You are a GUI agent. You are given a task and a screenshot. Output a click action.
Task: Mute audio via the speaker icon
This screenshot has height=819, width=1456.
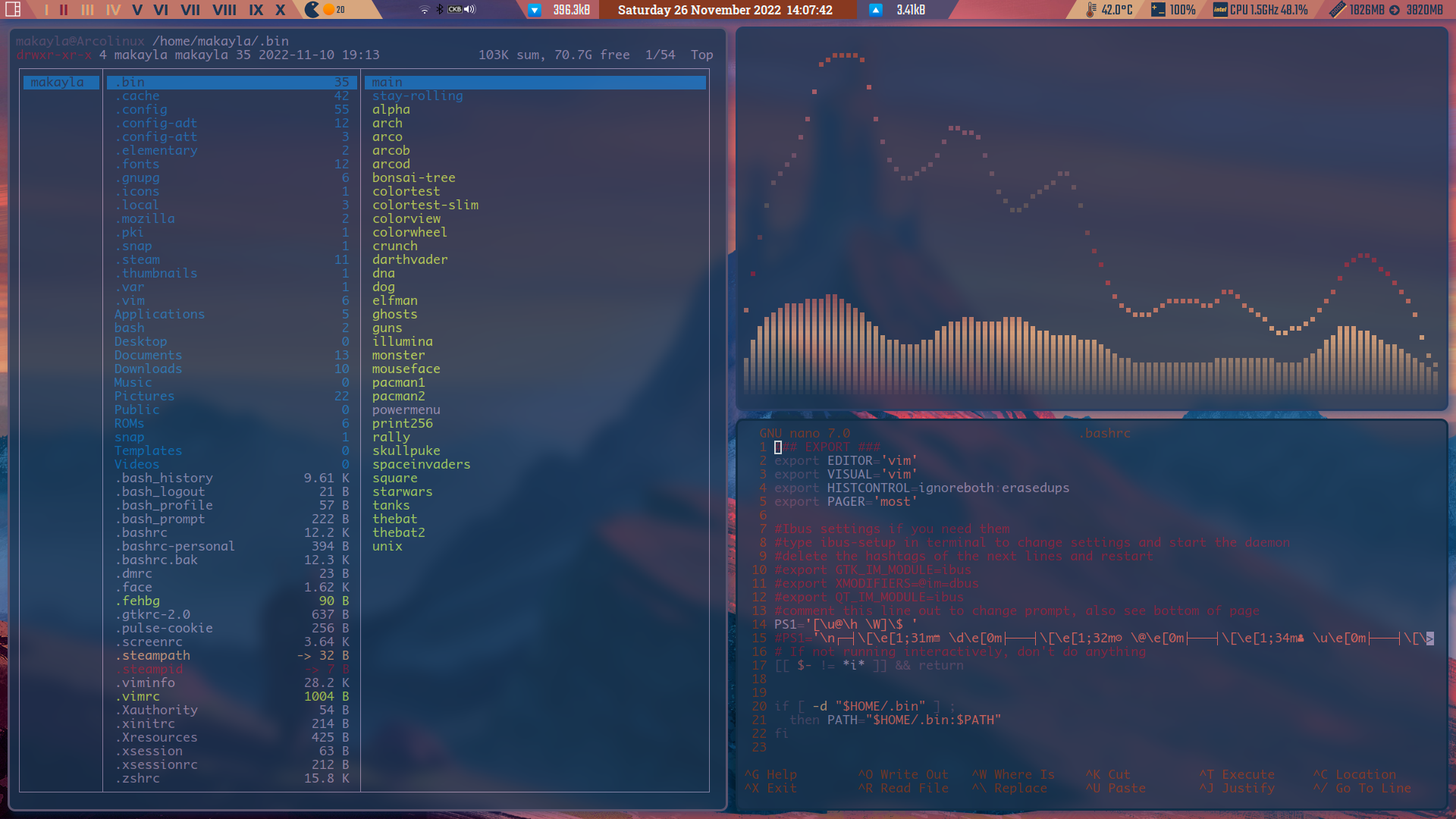tap(469, 10)
